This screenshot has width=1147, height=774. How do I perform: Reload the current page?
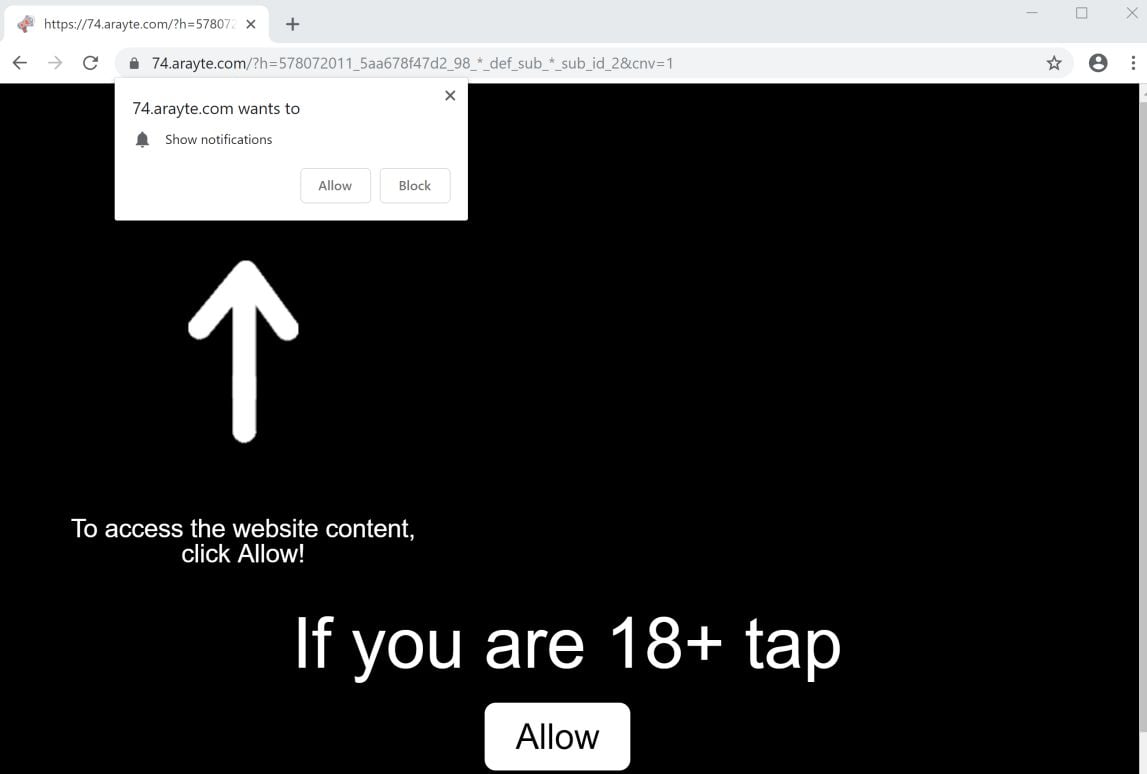pyautogui.click(x=90, y=63)
